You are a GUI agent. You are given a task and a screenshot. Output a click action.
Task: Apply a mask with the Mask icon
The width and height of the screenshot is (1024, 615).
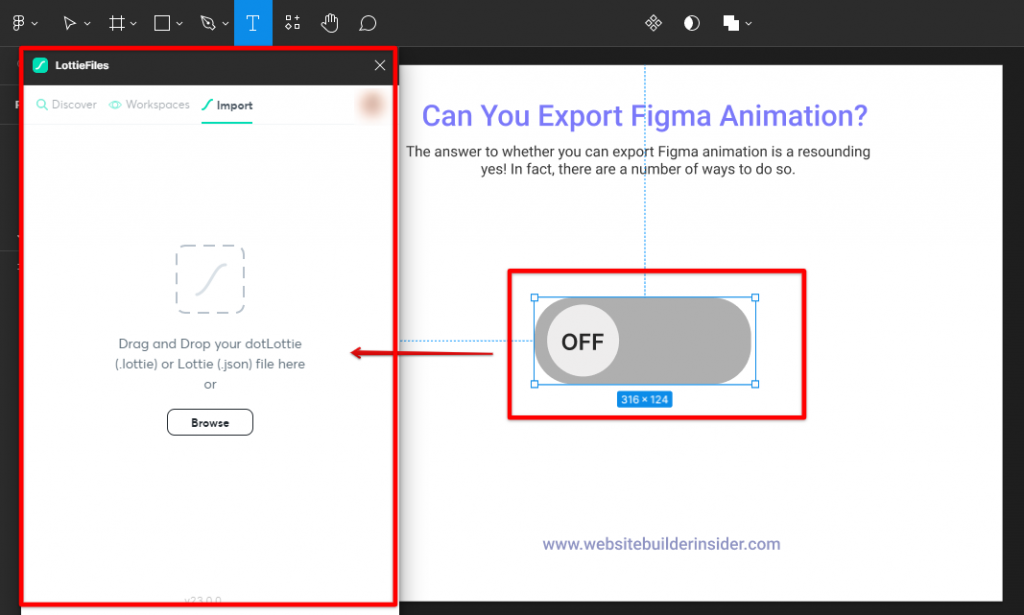[691, 23]
